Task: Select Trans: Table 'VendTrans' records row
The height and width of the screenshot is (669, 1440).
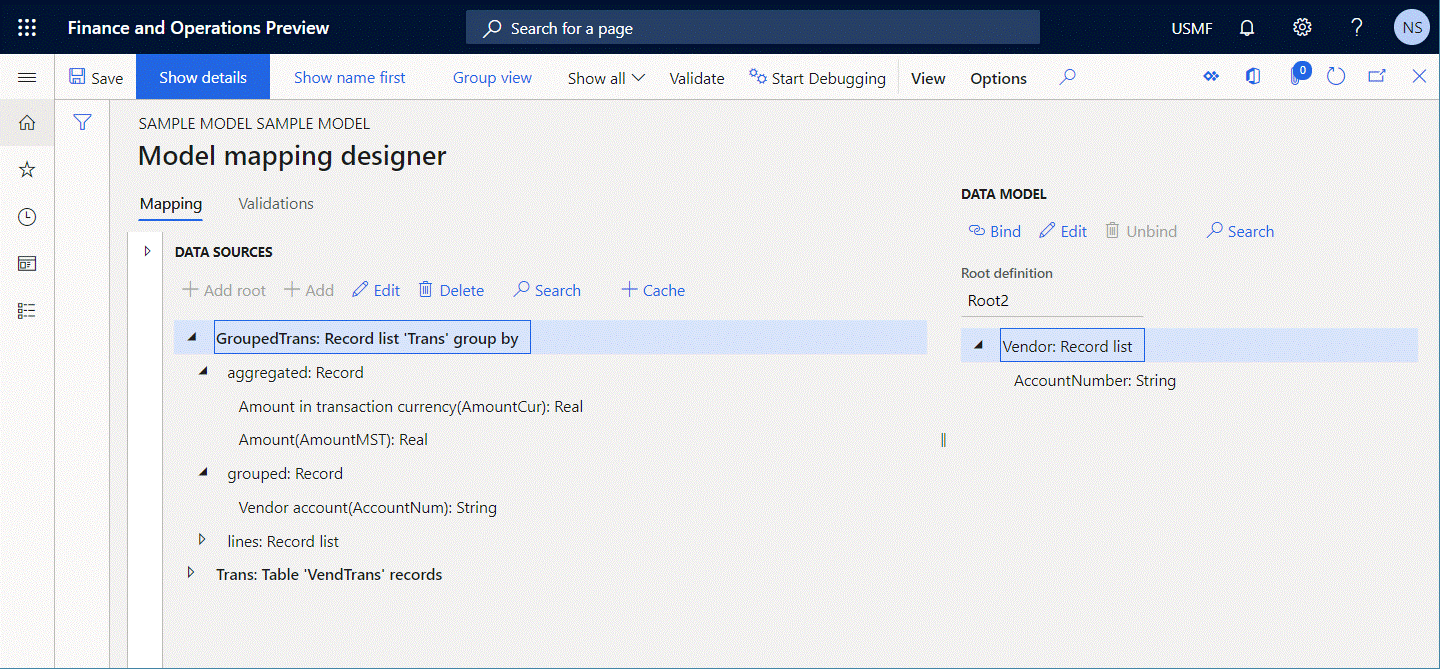Action: pyautogui.click(x=329, y=575)
